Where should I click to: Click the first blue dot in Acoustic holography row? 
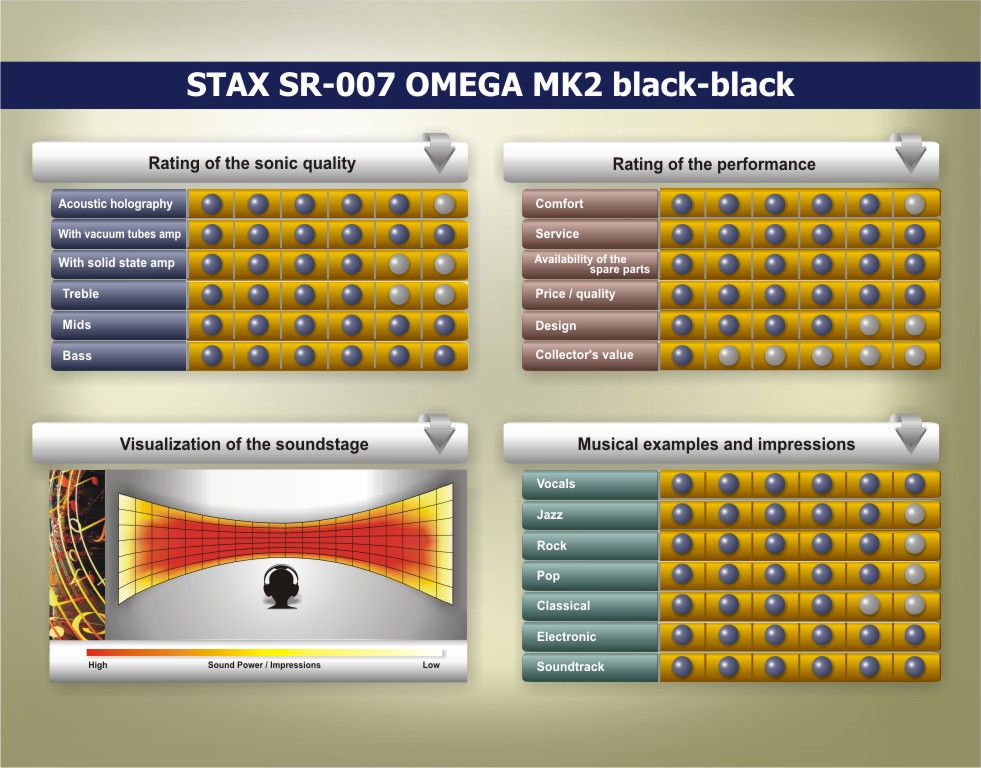click(211, 204)
